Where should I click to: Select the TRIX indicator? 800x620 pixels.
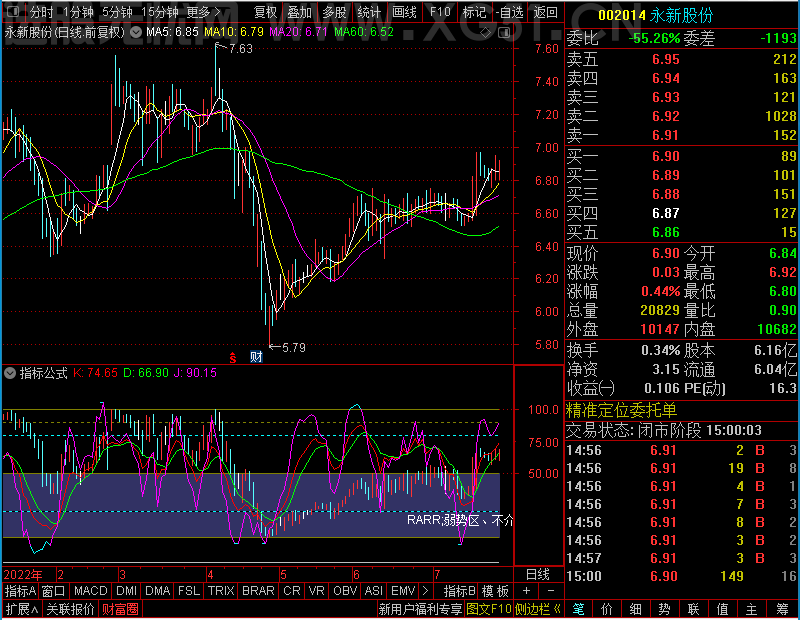point(221,591)
